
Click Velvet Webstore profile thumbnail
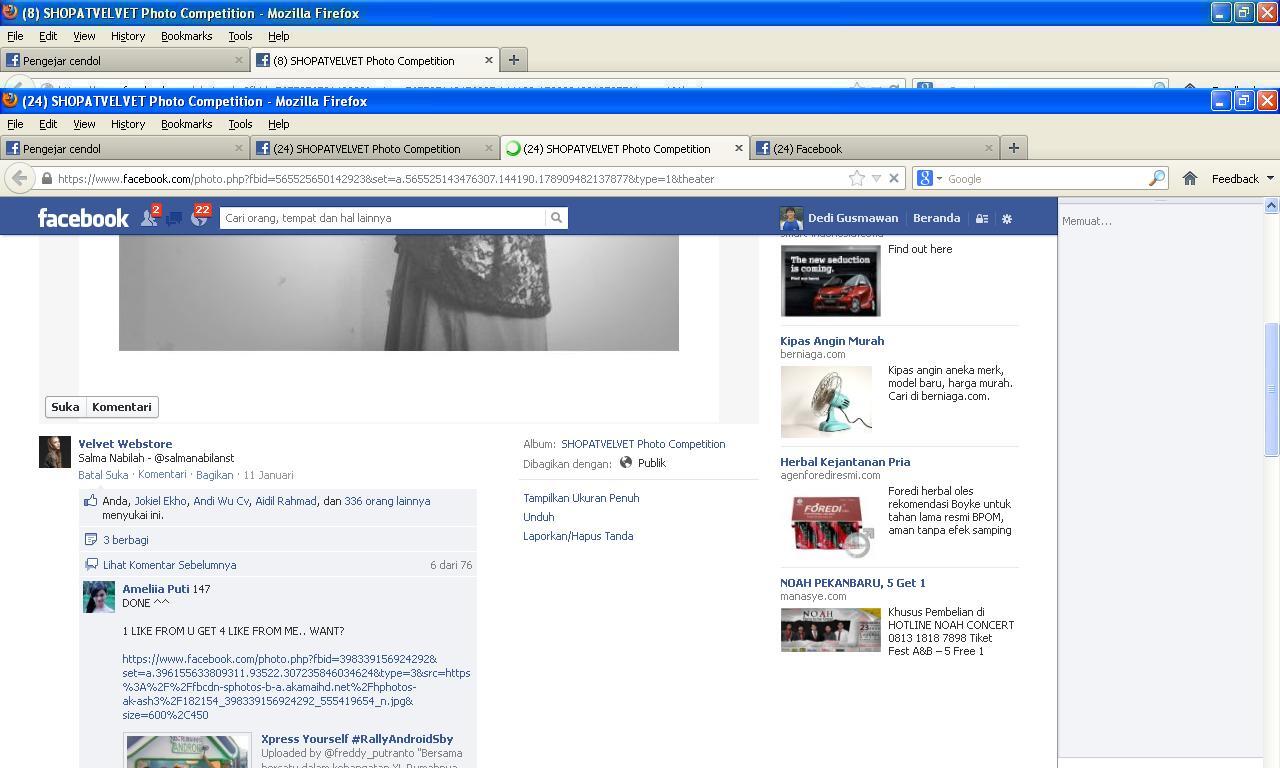(x=55, y=452)
